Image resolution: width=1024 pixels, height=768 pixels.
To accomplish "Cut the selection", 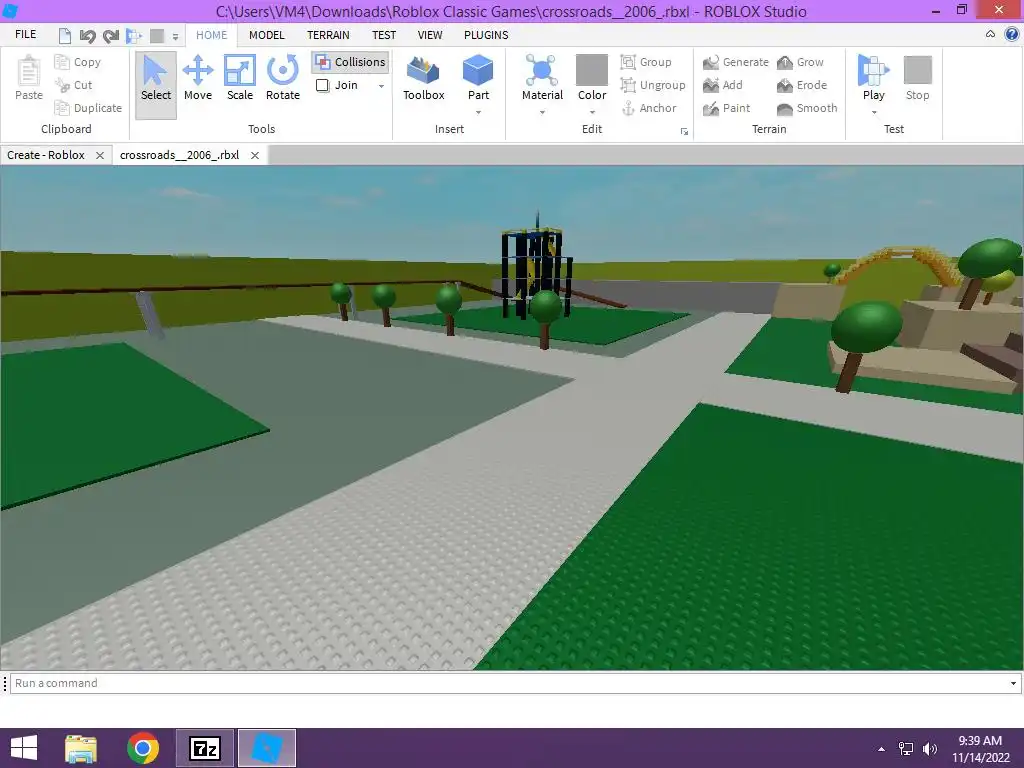I will [74, 85].
